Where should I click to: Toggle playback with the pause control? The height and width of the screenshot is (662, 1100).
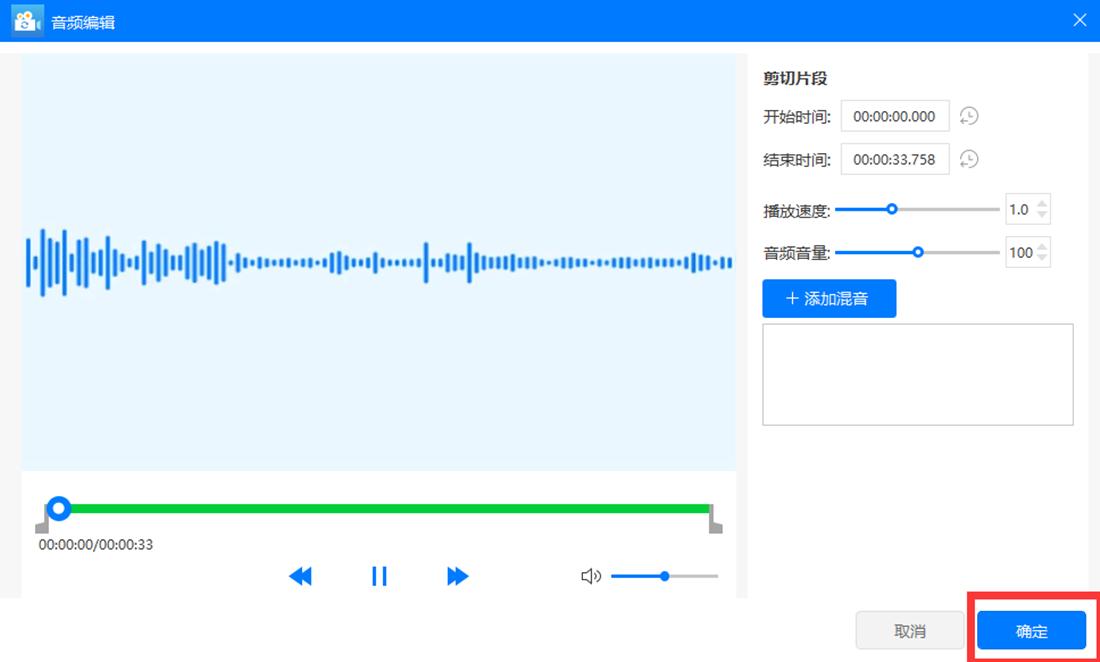click(x=379, y=576)
